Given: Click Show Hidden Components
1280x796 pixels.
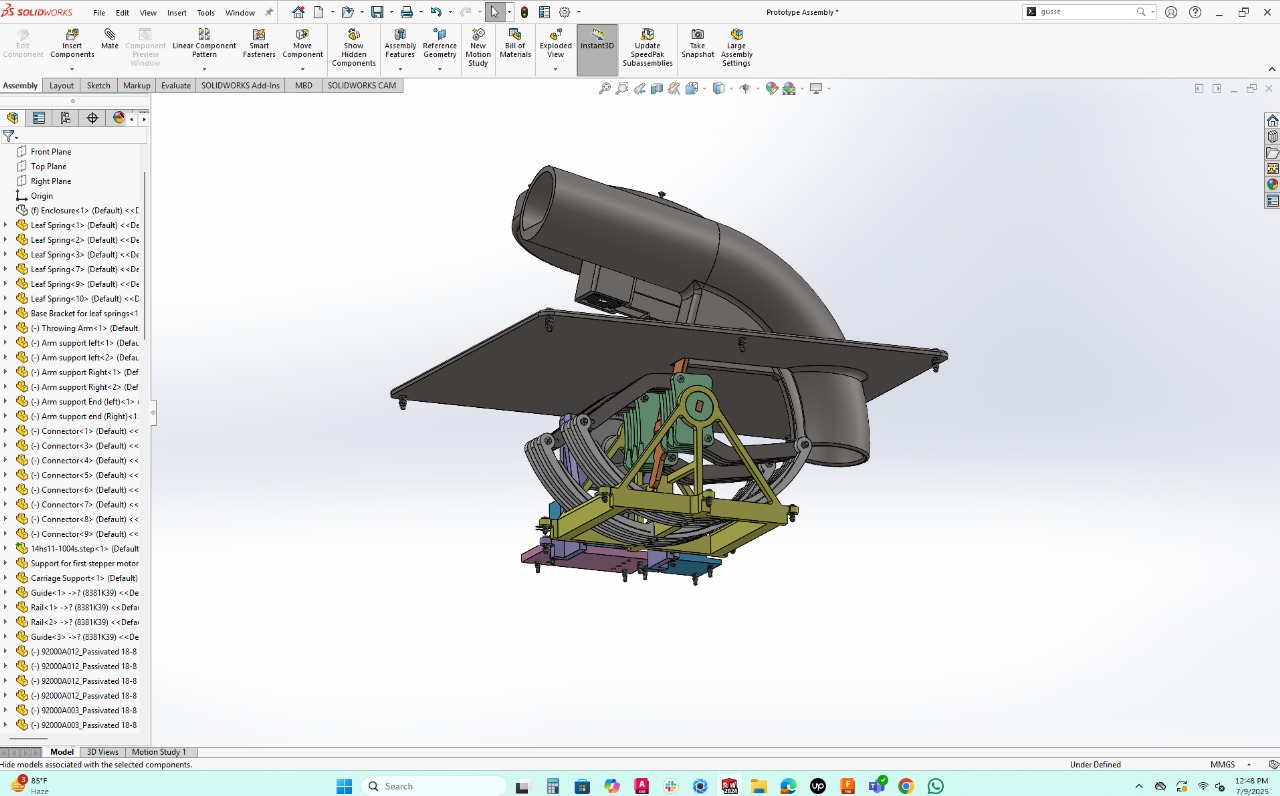Looking at the screenshot, I should coord(354,48).
